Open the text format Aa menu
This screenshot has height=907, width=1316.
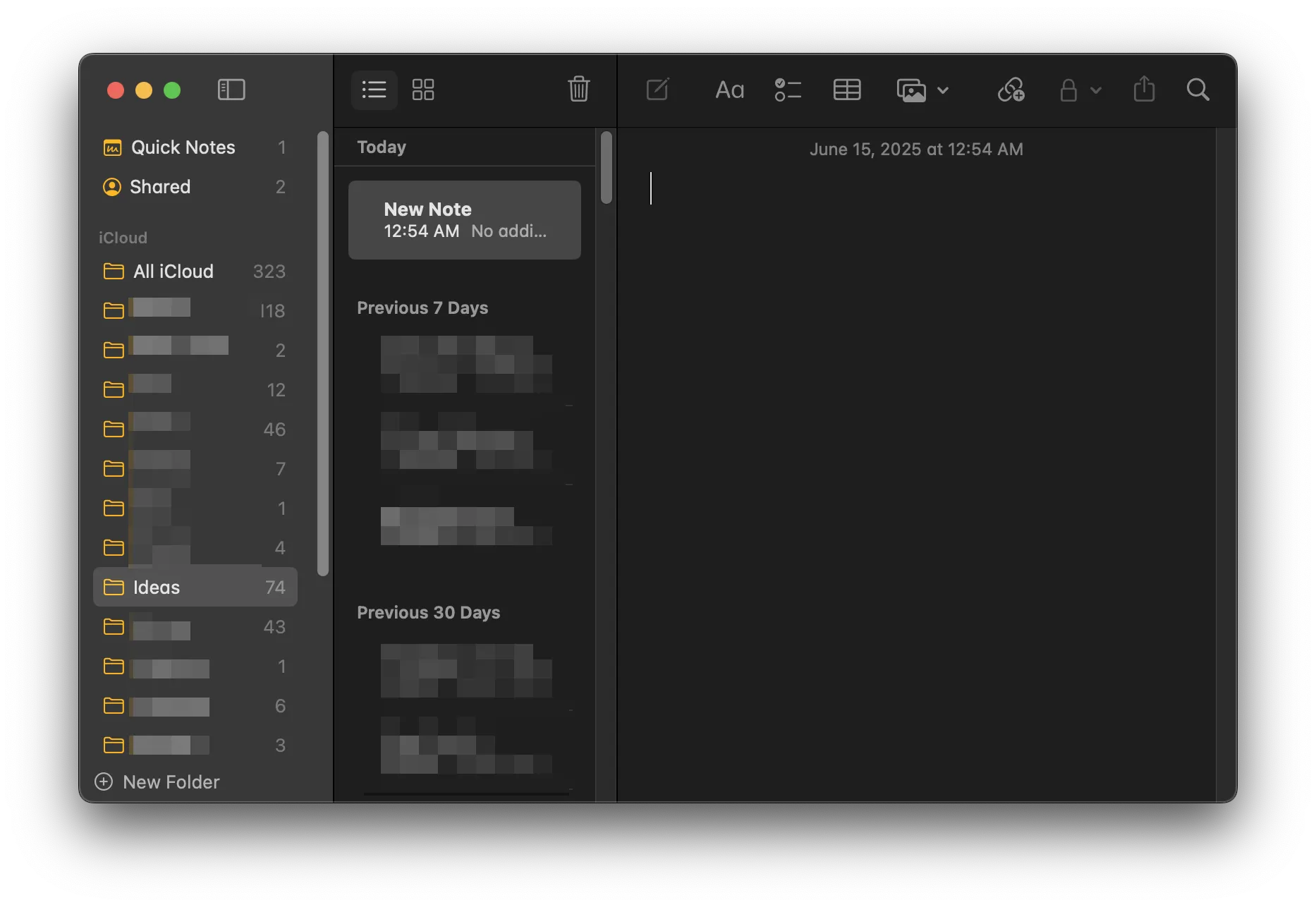point(729,90)
